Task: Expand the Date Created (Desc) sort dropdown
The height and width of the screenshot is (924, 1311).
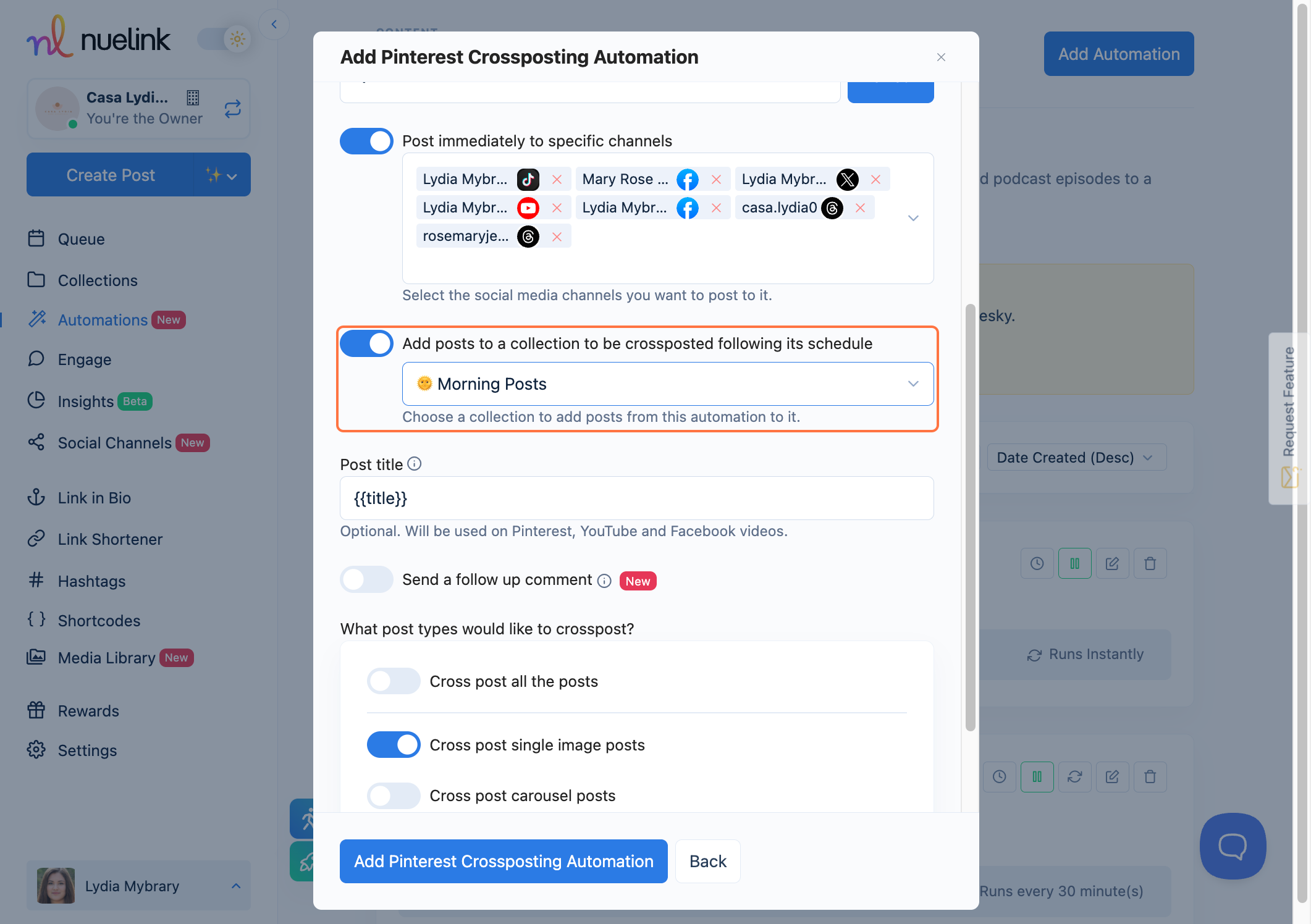Action: tap(1076, 458)
